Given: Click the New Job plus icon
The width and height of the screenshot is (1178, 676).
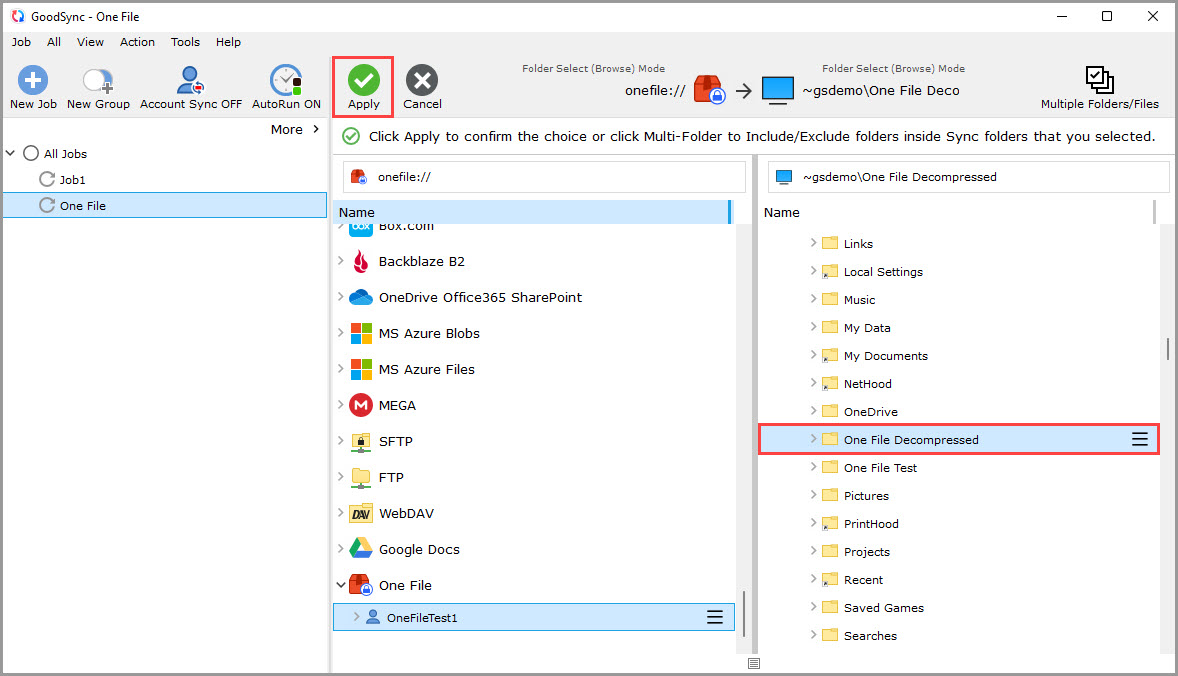Looking at the screenshot, I should pos(33,80).
